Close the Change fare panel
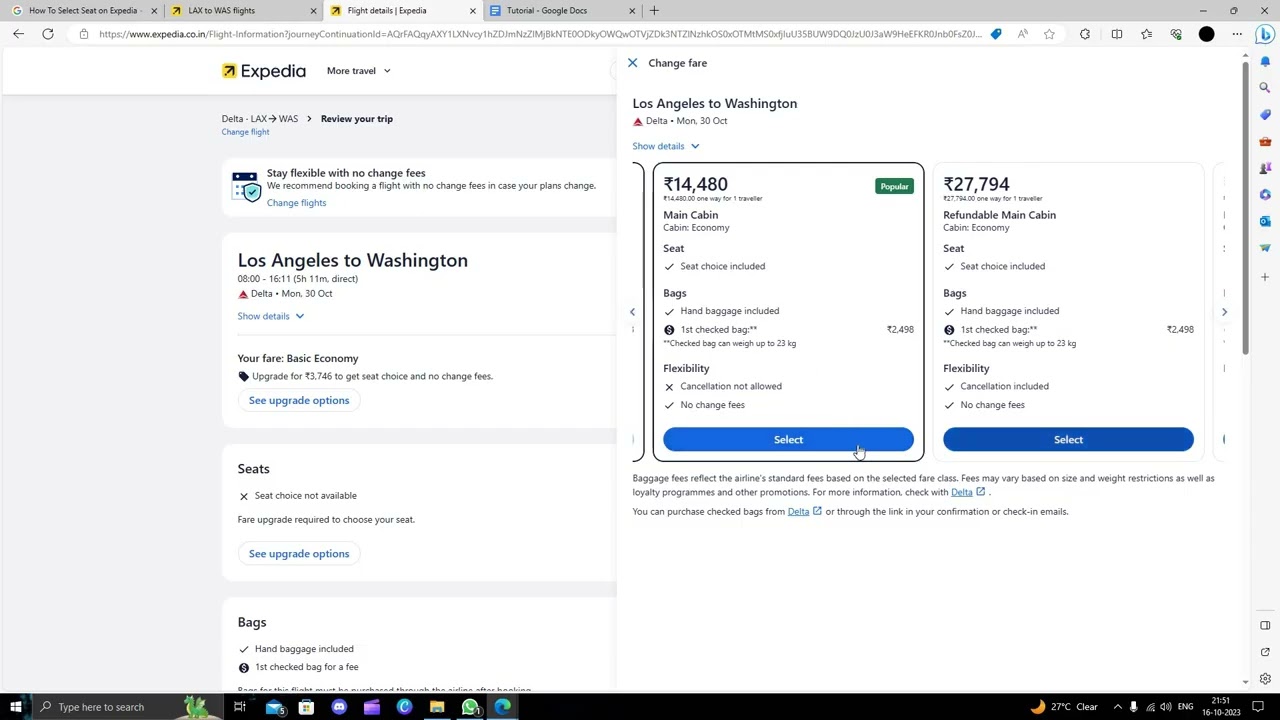1280x720 pixels. [632, 63]
